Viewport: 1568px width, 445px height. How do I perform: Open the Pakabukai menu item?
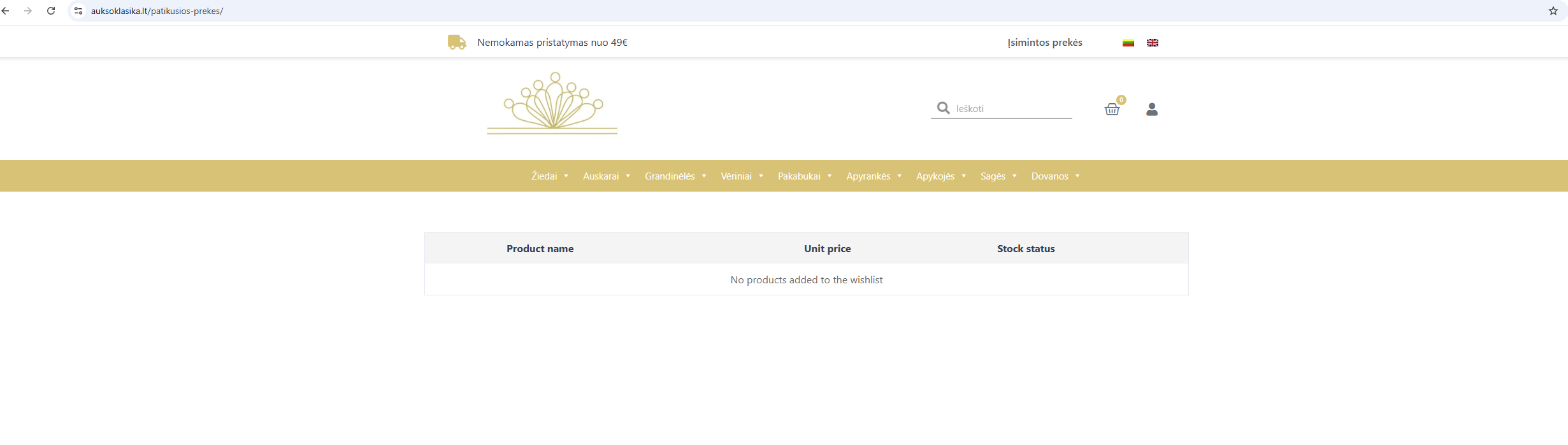[x=798, y=176]
